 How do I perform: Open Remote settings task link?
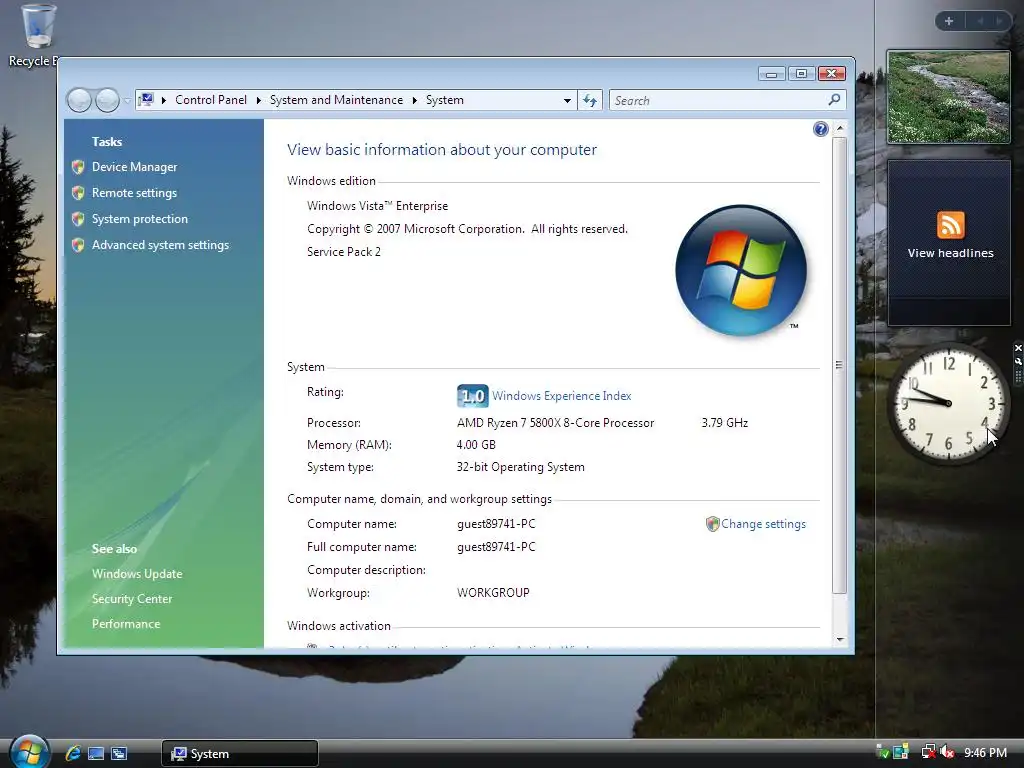tap(135, 193)
